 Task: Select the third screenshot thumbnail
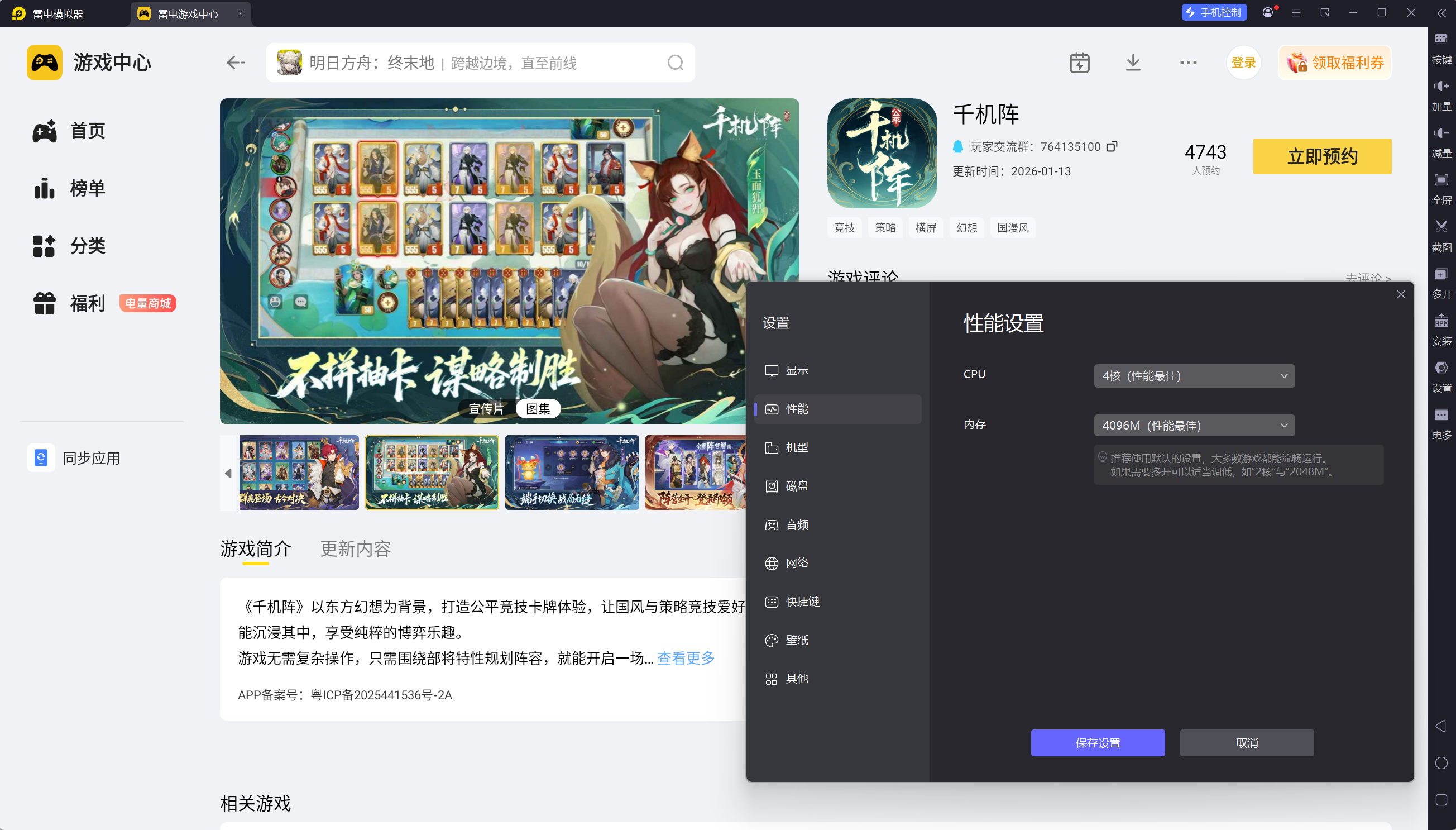tap(571, 473)
